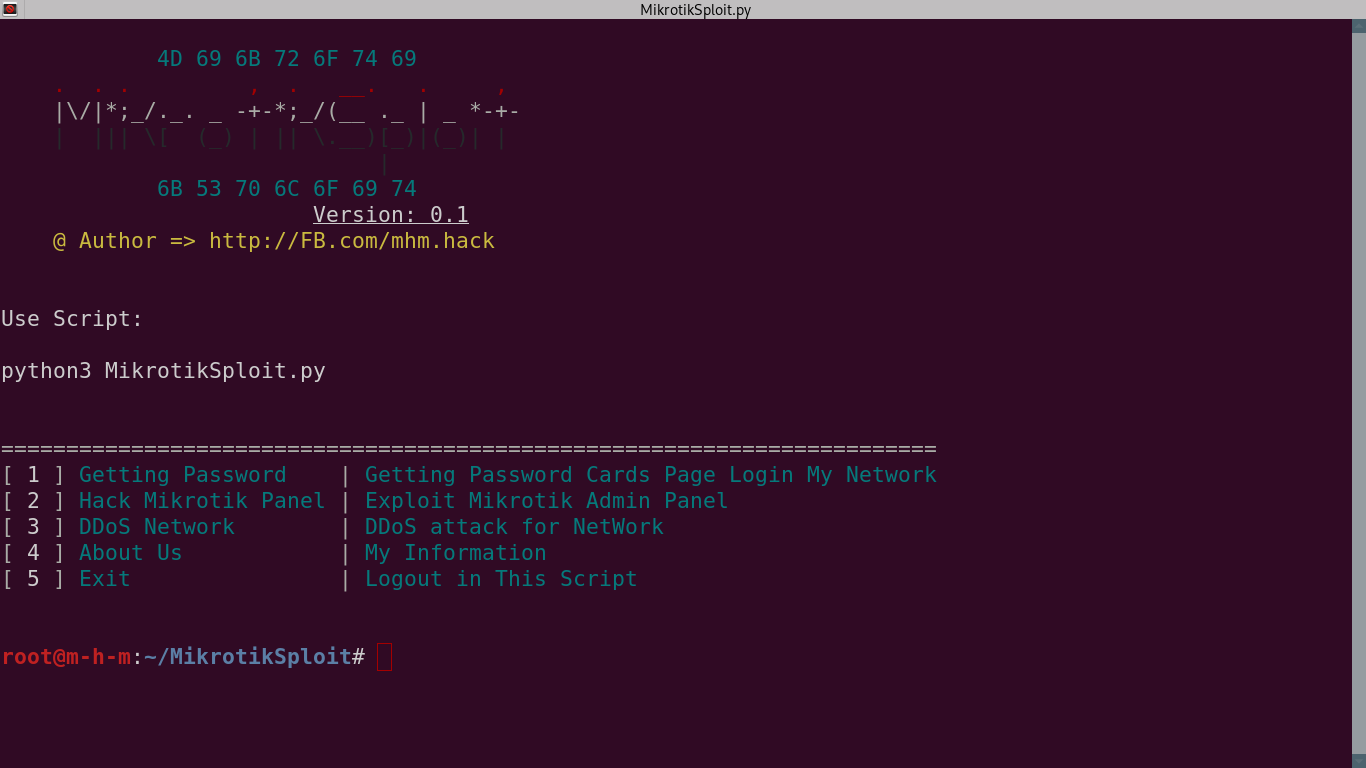Click 'Logout in This Script' description
Viewport: 1366px width, 768px height.
click(x=501, y=579)
